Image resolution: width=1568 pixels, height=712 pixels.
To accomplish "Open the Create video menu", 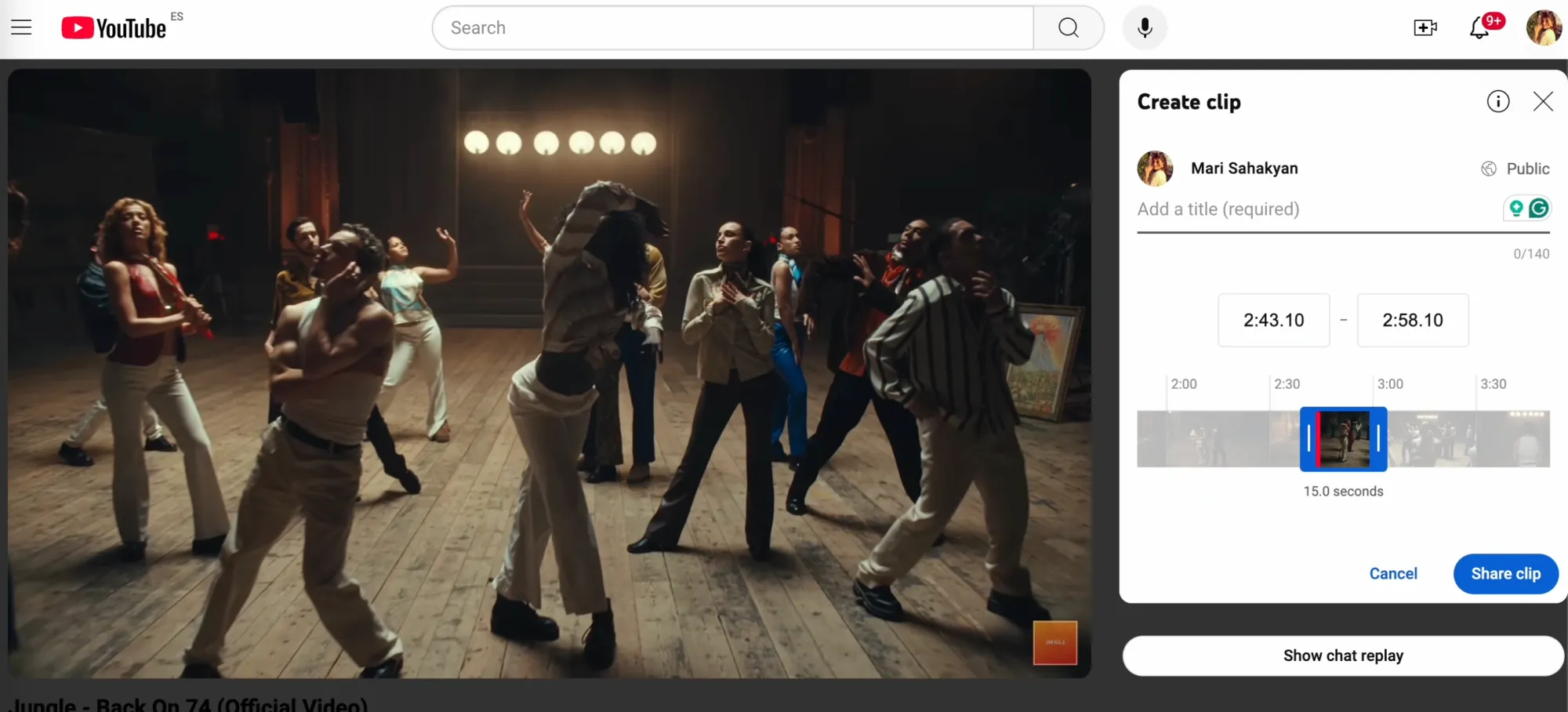I will point(1425,27).
